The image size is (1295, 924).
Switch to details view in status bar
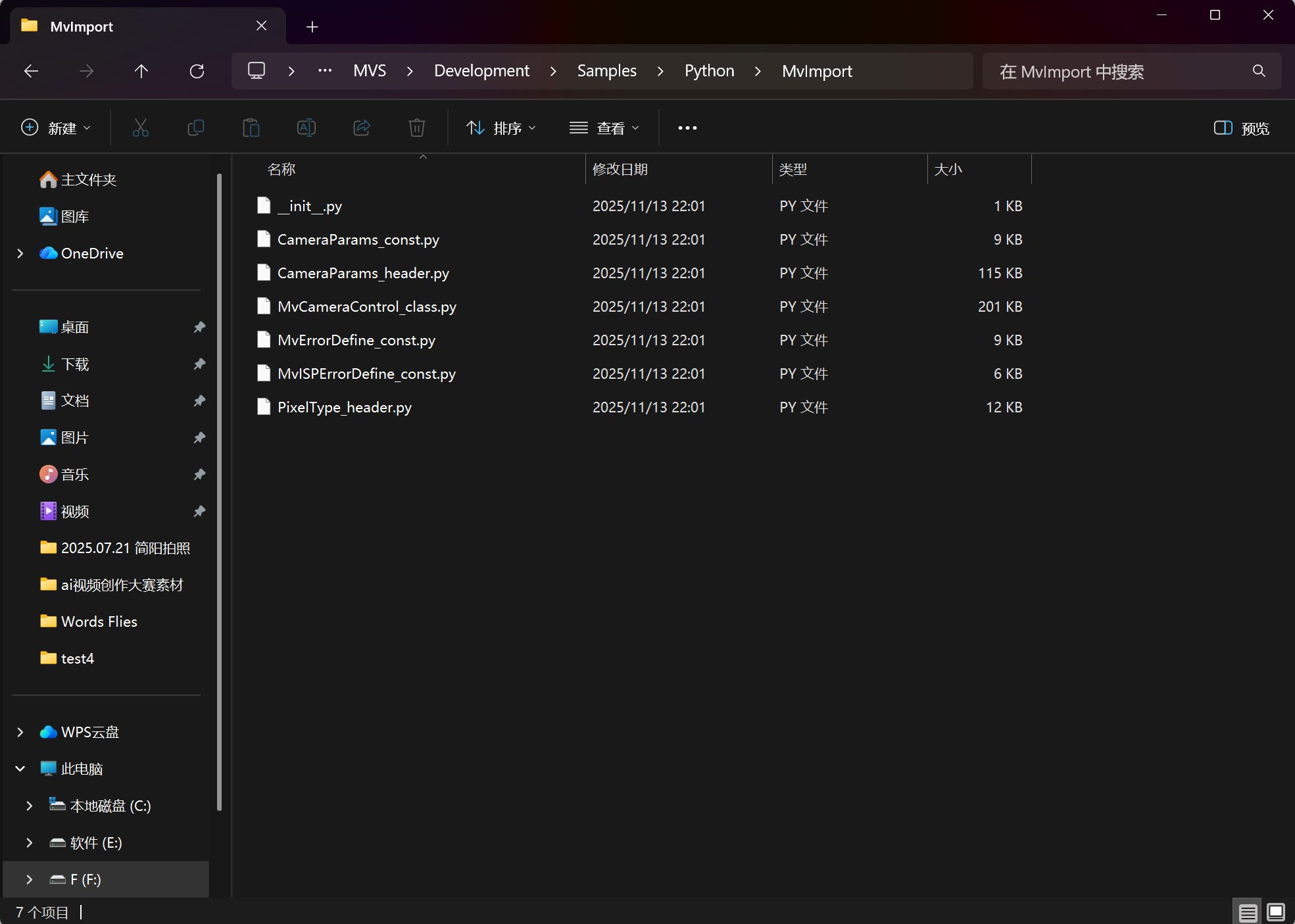(1248, 912)
